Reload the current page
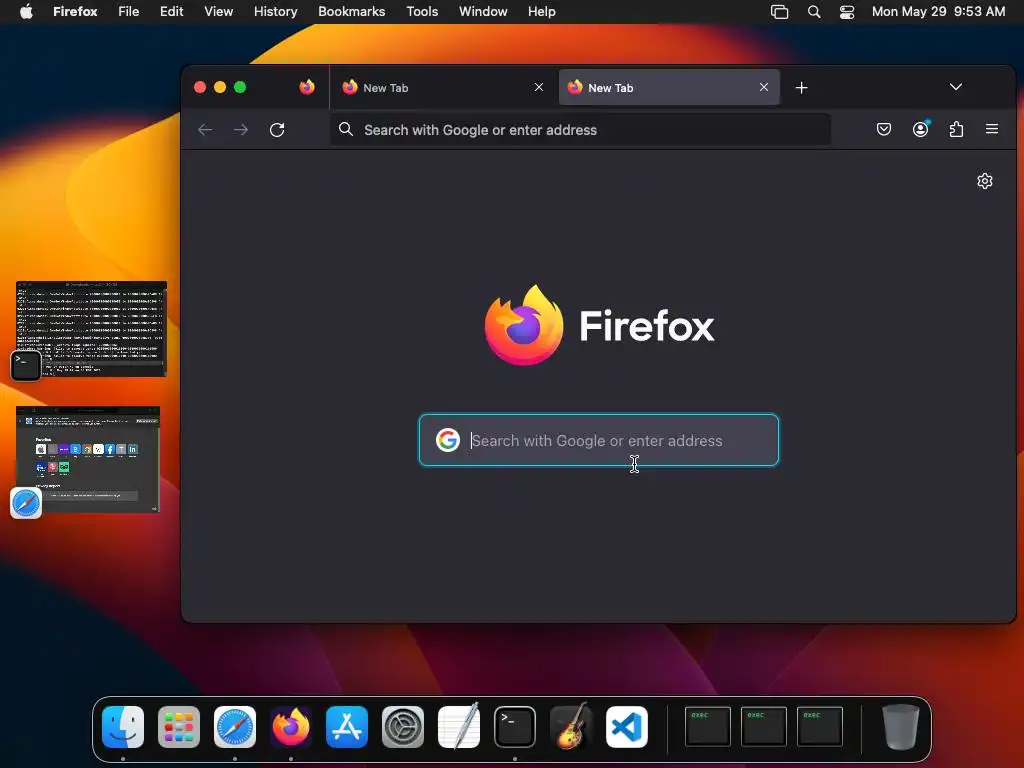1024x768 pixels. click(x=277, y=129)
